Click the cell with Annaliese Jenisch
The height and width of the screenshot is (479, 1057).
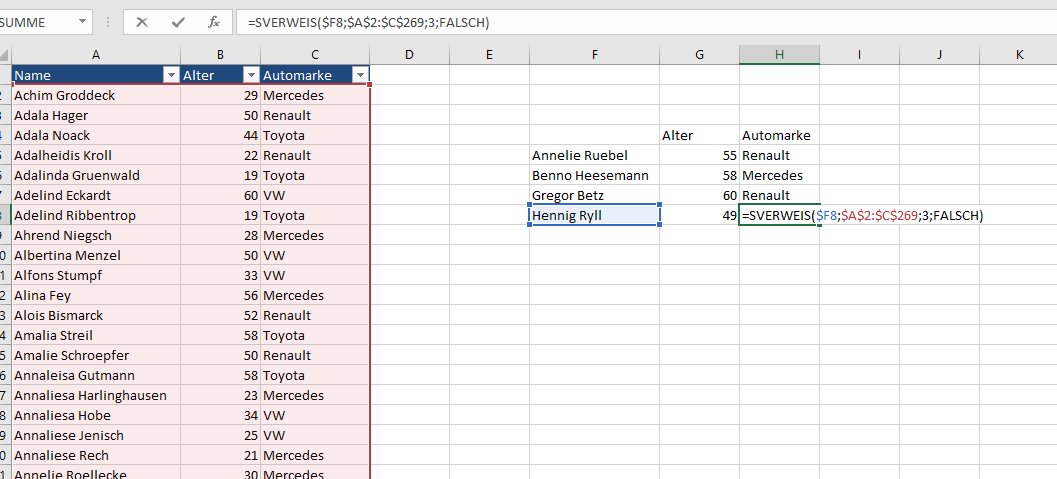pos(96,435)
